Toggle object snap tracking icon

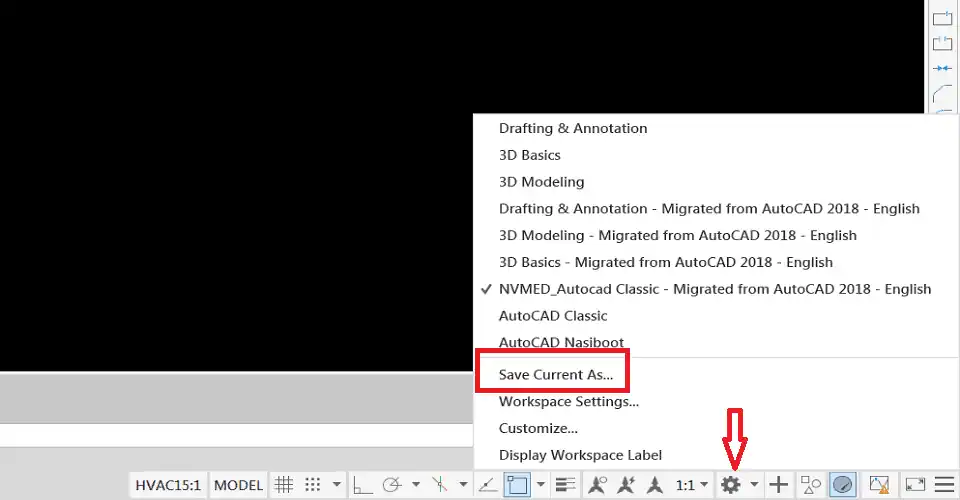click(487, 485)
